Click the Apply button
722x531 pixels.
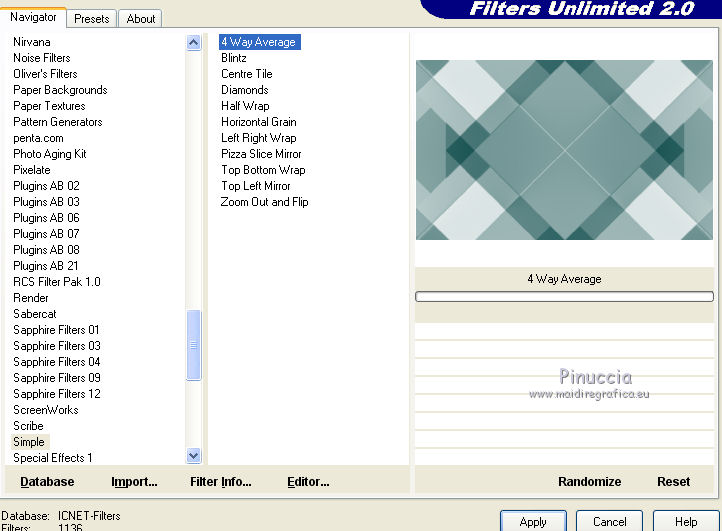[533, 521]
